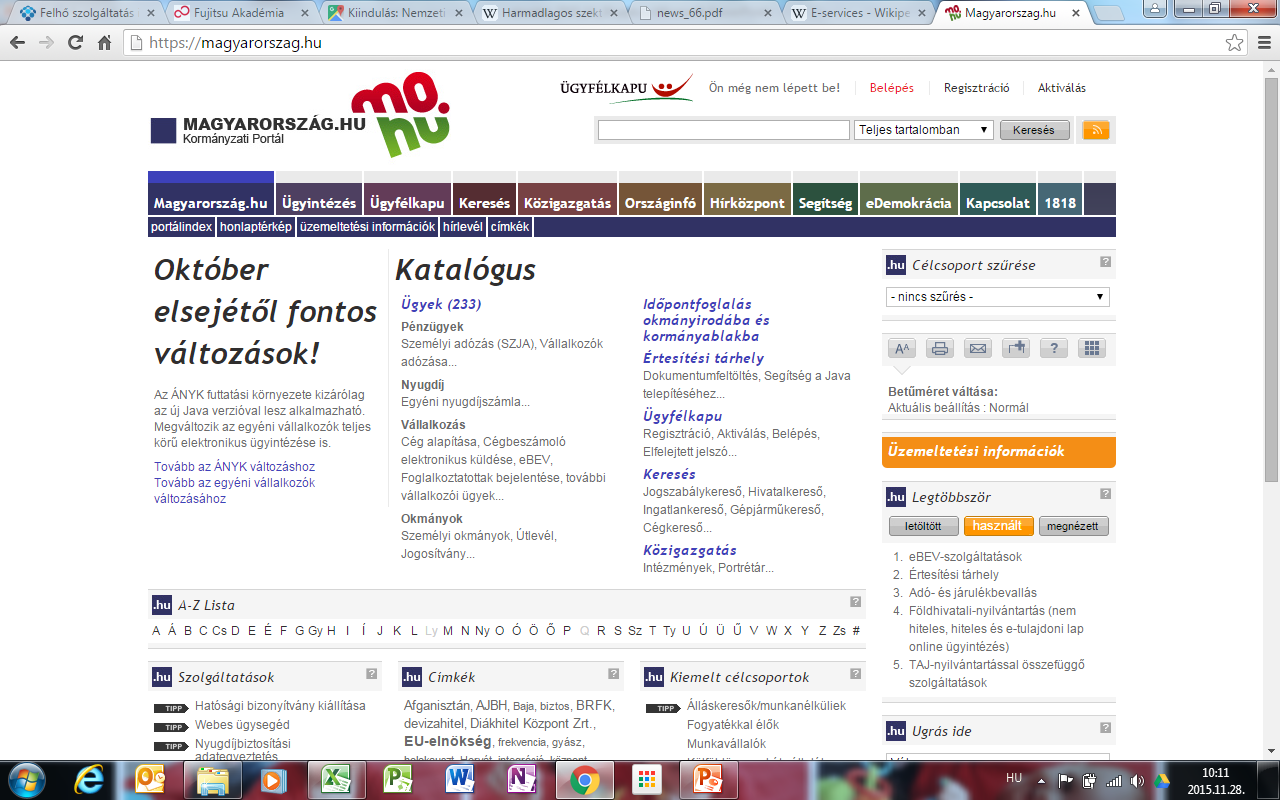
Task: Go back with Chrome back arrow
Action: click(x=18, y=43)
